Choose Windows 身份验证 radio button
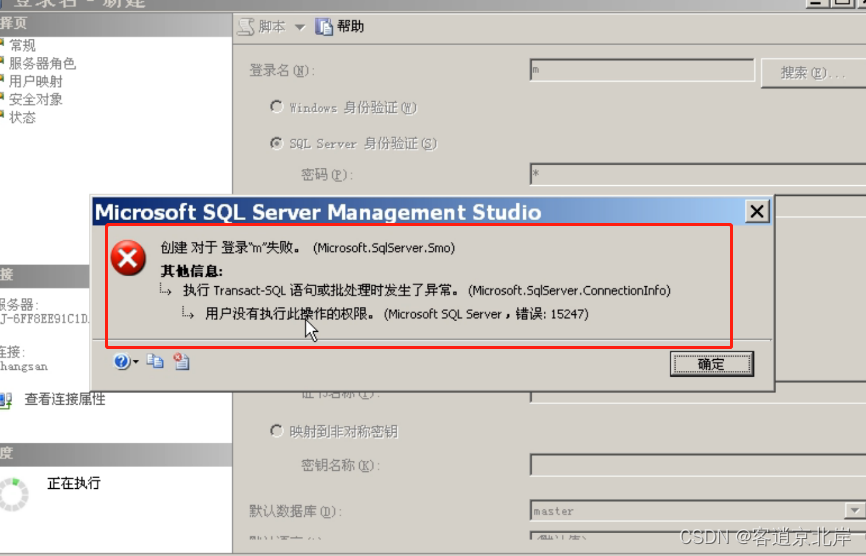This screenshot has width=866, height=556. pyautogui.click(x=276, y=107)
